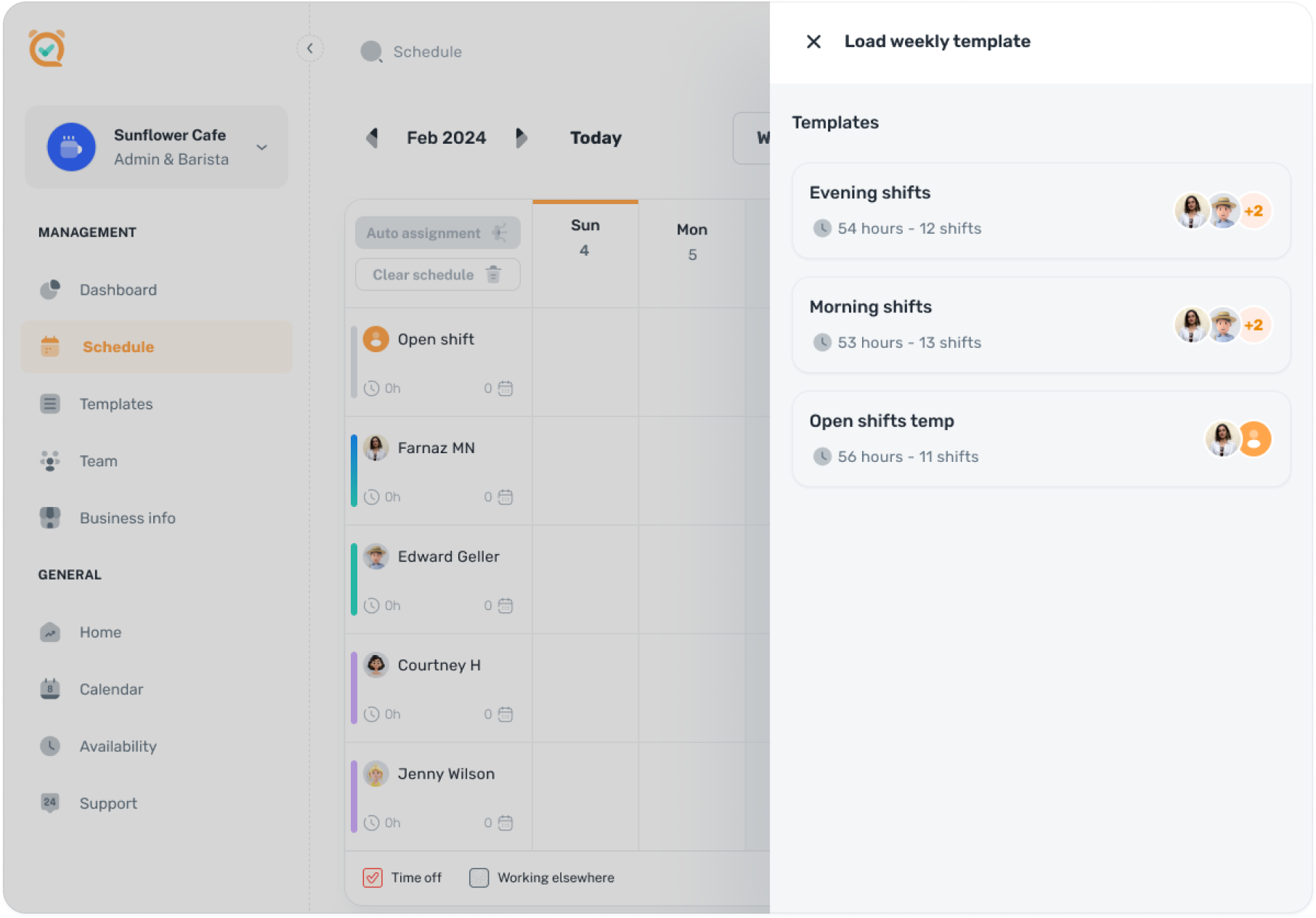Open the Team section
This screenshot has height=918, width=1316.
(x=97, y=460)
